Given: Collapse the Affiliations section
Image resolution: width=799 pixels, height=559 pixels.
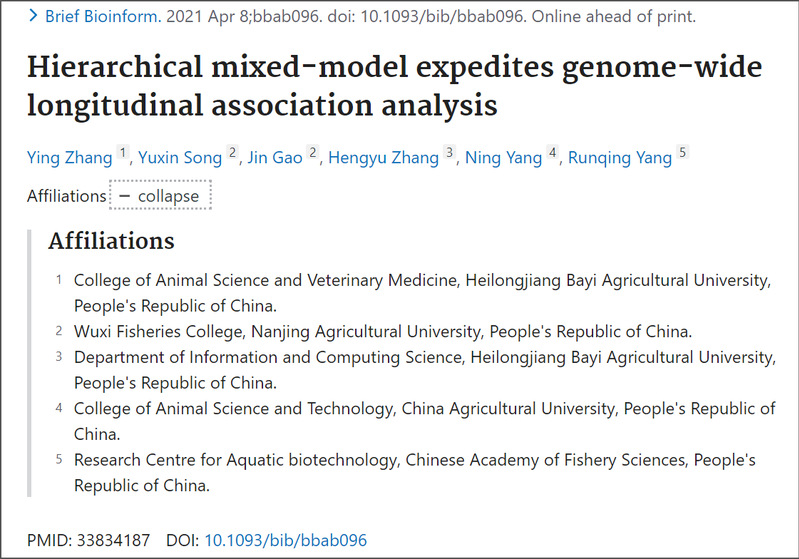Looking at the screenshot, I should [x=160, y=195].
